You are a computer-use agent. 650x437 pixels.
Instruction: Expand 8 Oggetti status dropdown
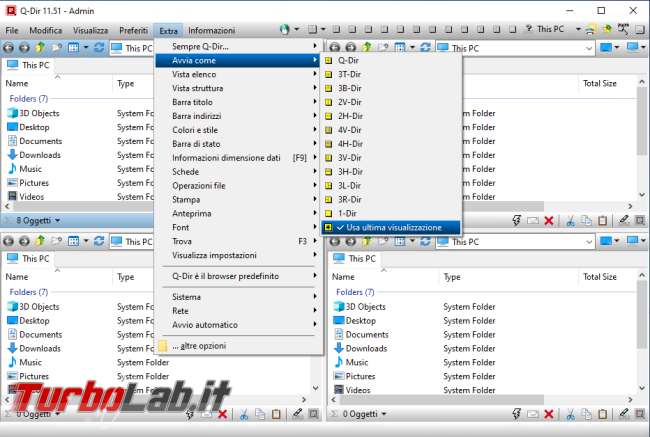coord(57,221)
